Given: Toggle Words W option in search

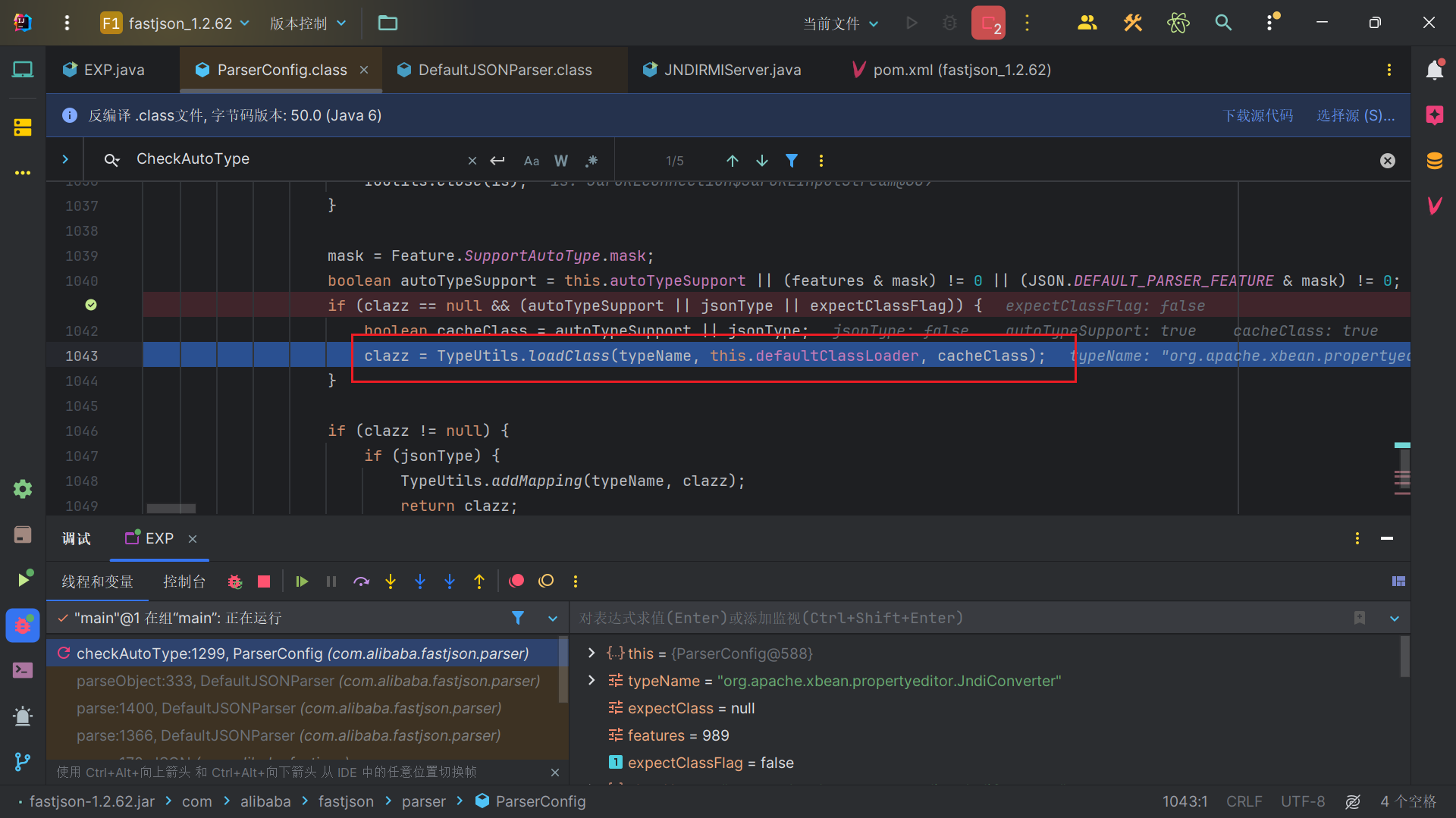Looking at the screenshot, I should (561, 161).
